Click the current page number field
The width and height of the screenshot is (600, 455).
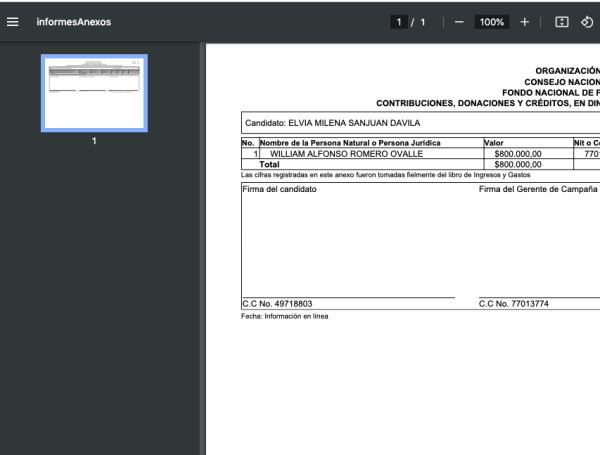[400, 22]
